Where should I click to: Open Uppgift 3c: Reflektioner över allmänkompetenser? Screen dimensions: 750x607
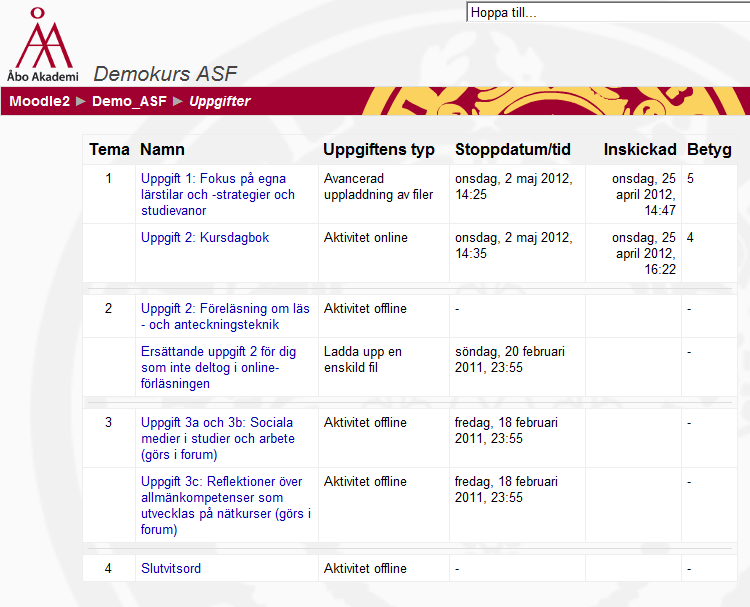[226, 505]
